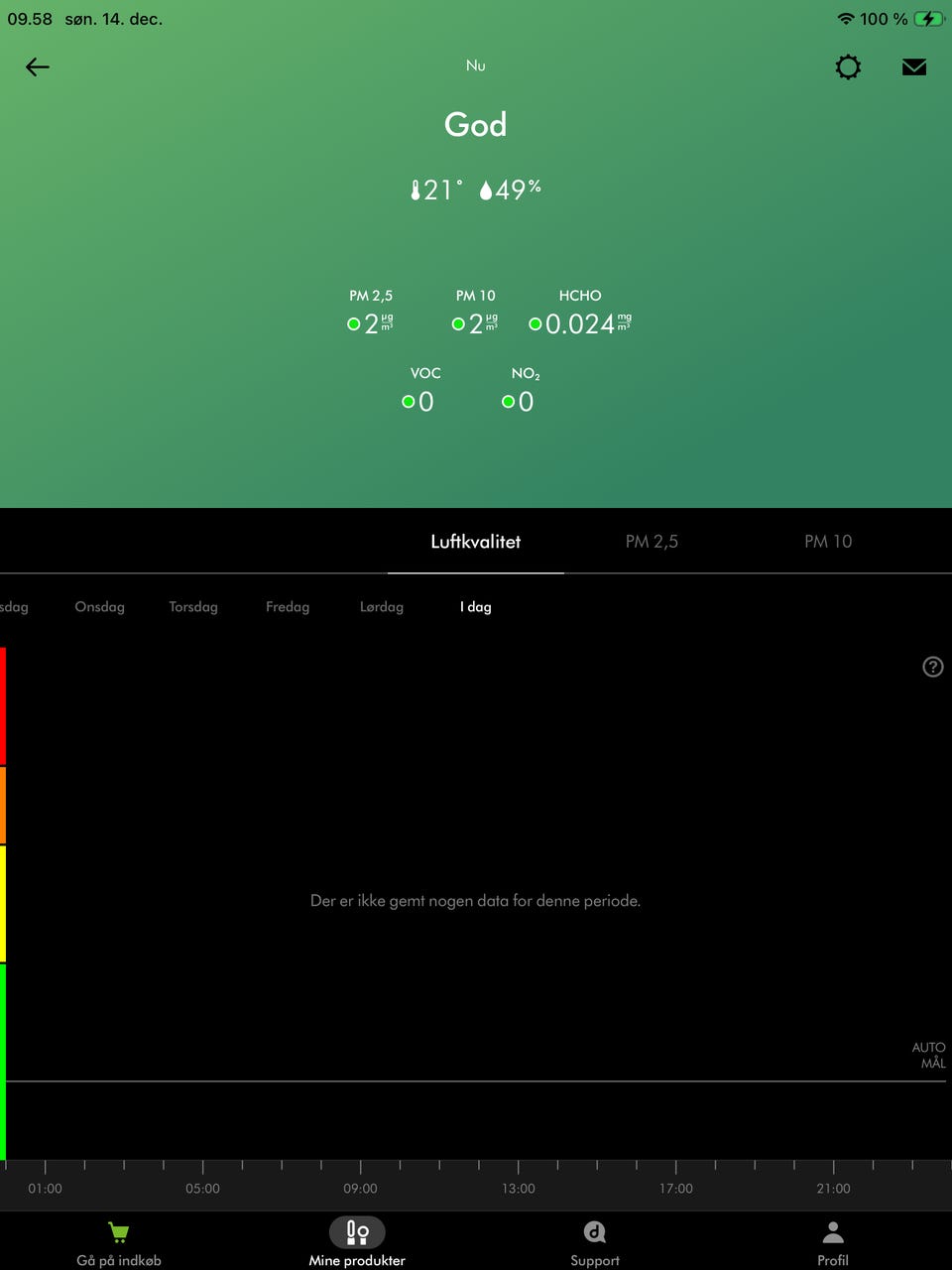Tap the shopping cart icon
The height and width of the screenshot is (1270, 952).
pyautogui.click(x=119, y=1232)
